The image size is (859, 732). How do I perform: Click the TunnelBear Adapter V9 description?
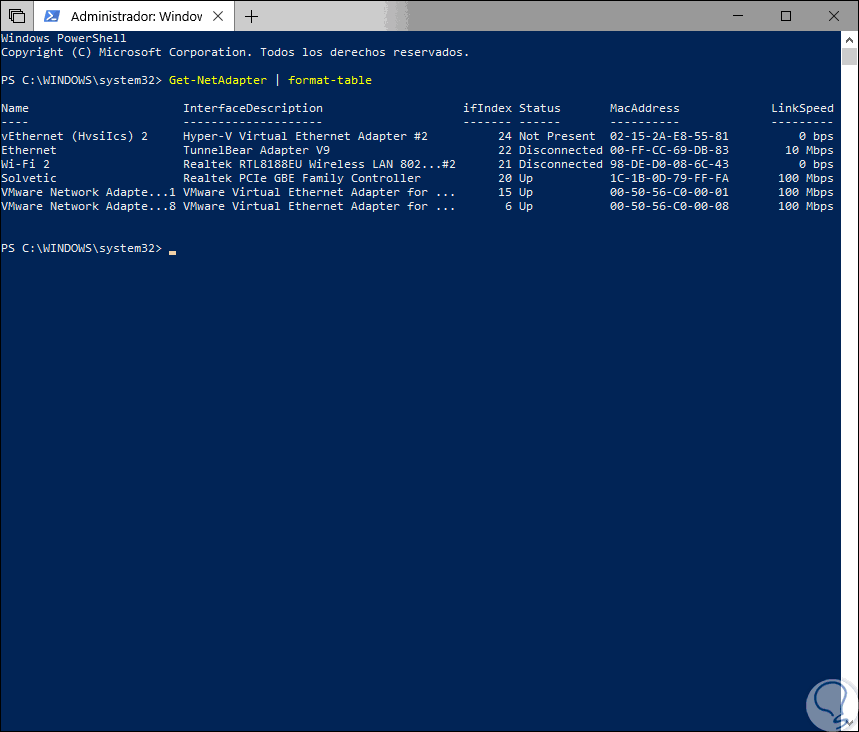pos(256,150)
